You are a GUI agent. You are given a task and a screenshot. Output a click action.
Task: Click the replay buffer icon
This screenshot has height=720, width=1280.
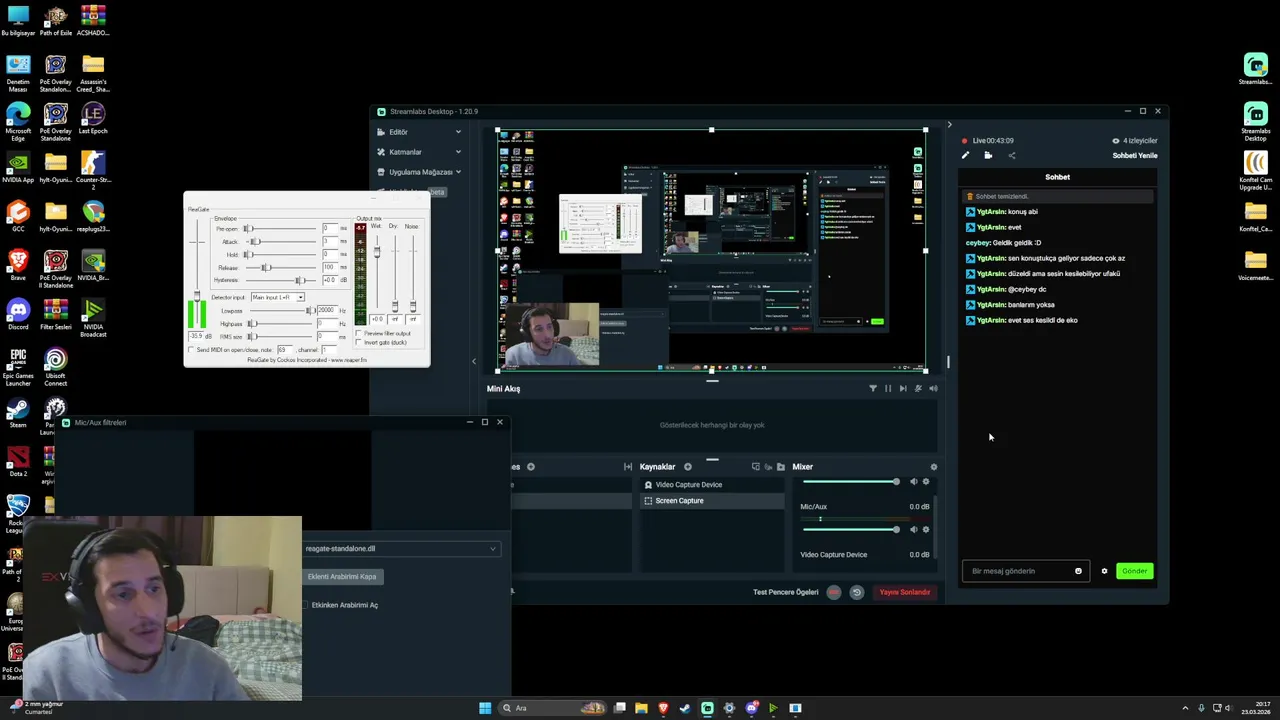pyautogui.click(x=856, y=592)
